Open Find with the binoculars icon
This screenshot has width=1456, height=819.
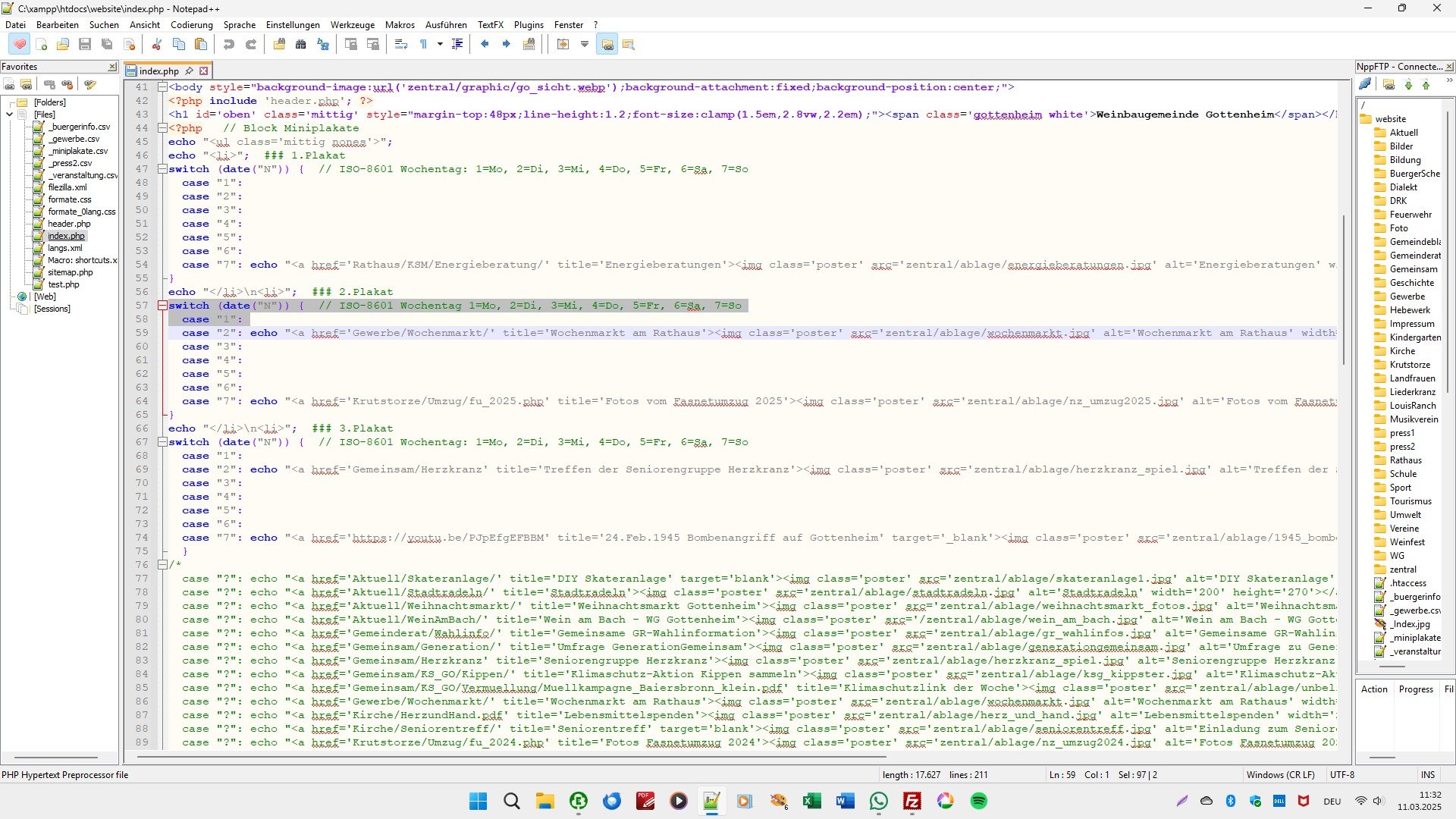pyautogui.click(x=301, y=45)
